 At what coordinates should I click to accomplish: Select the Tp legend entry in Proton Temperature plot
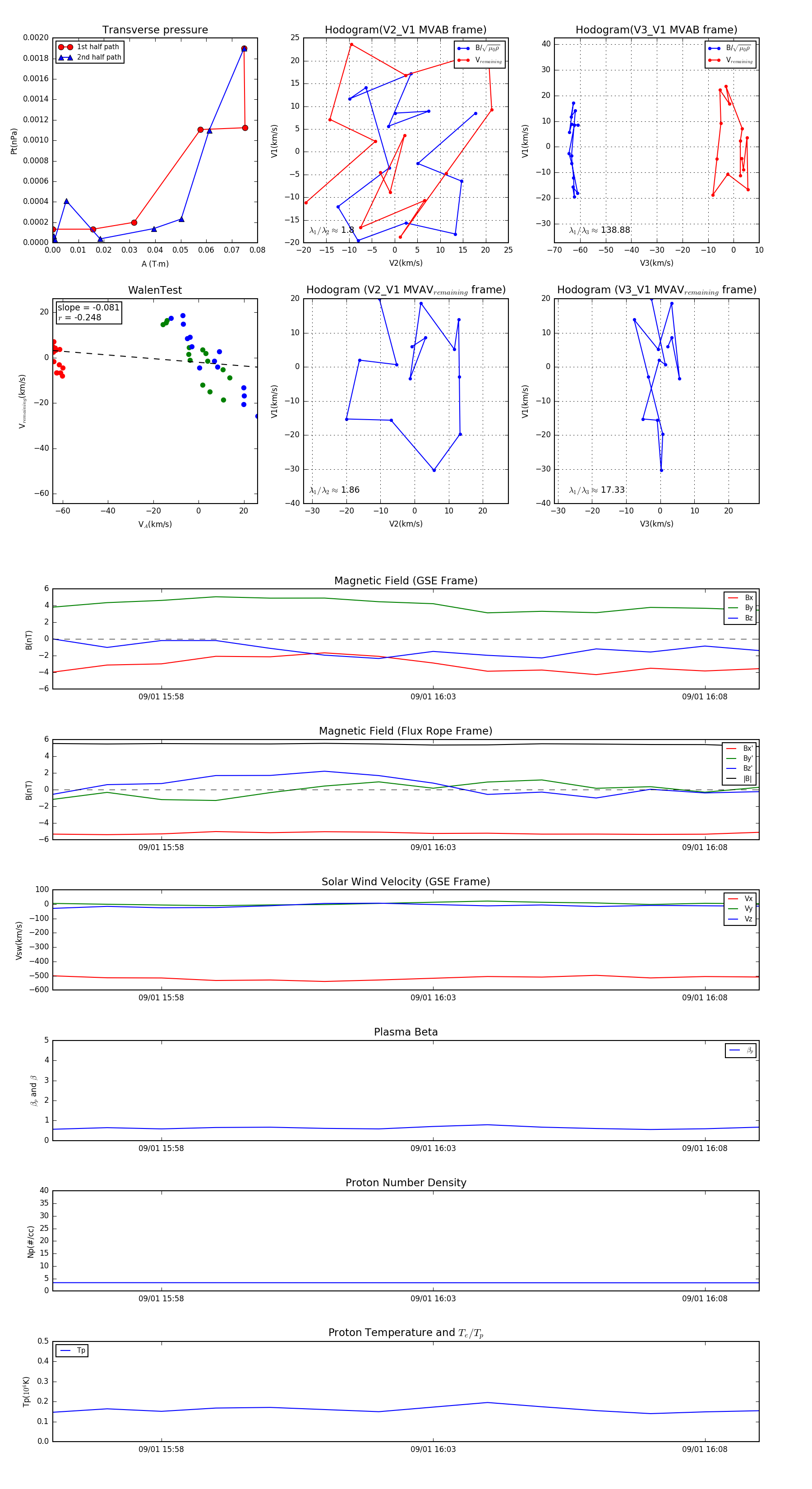click(x=72, y=1351)
